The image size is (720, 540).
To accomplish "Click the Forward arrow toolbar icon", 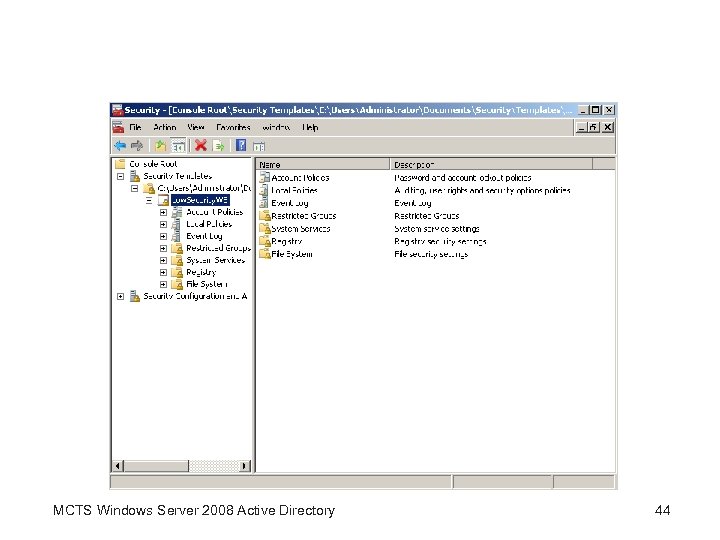I will pos(137,146).
